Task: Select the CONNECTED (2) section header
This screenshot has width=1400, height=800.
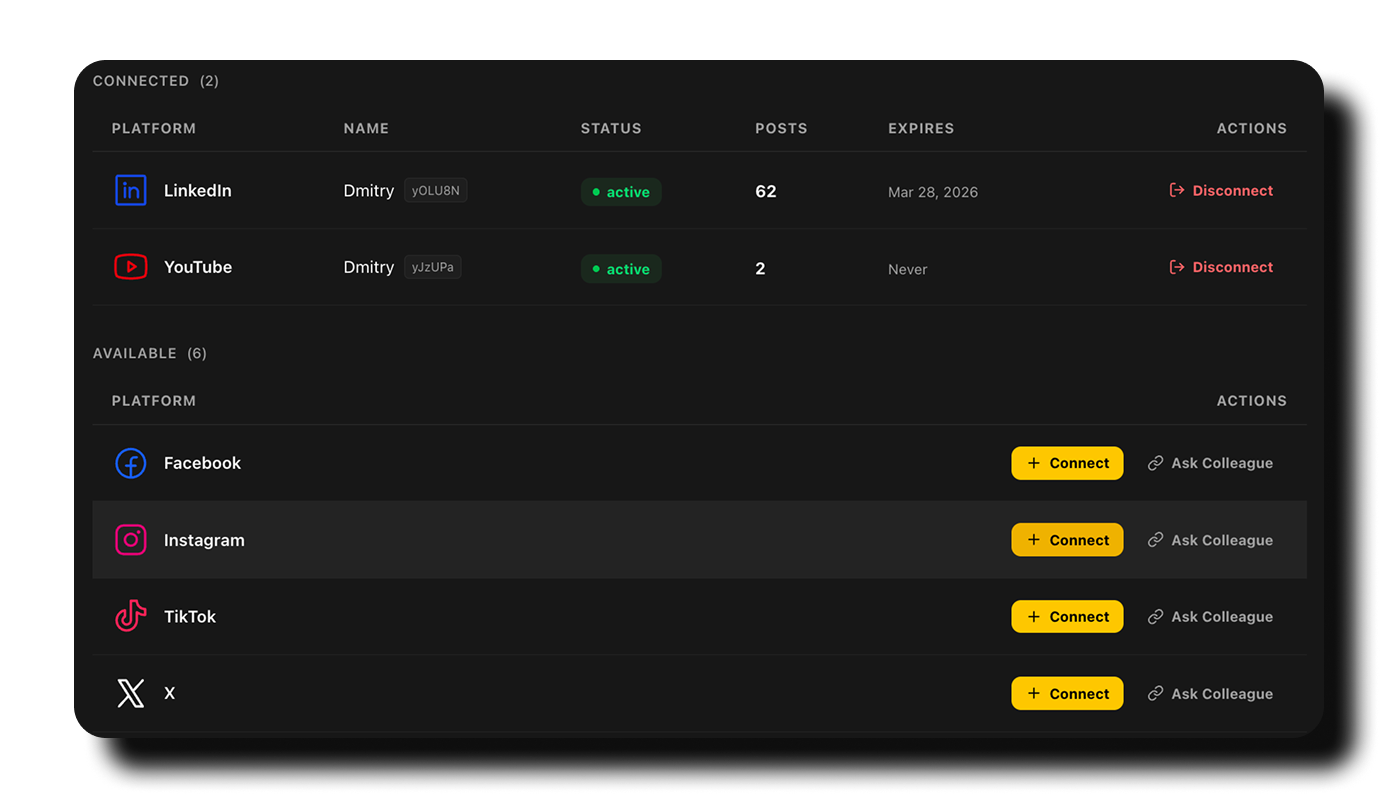Action: pyautogui.click(x=155, y=81)
